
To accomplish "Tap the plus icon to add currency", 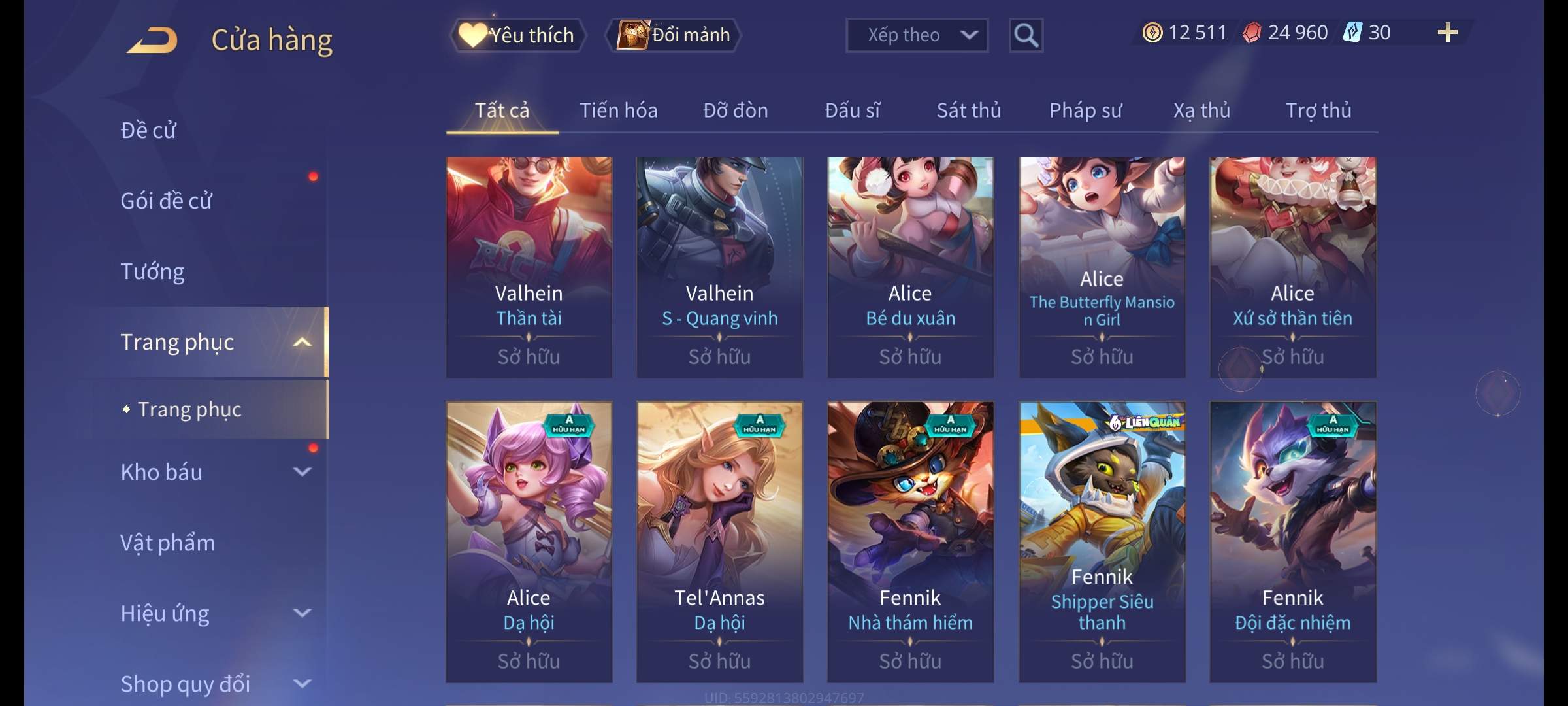I will coord(1448,33).
